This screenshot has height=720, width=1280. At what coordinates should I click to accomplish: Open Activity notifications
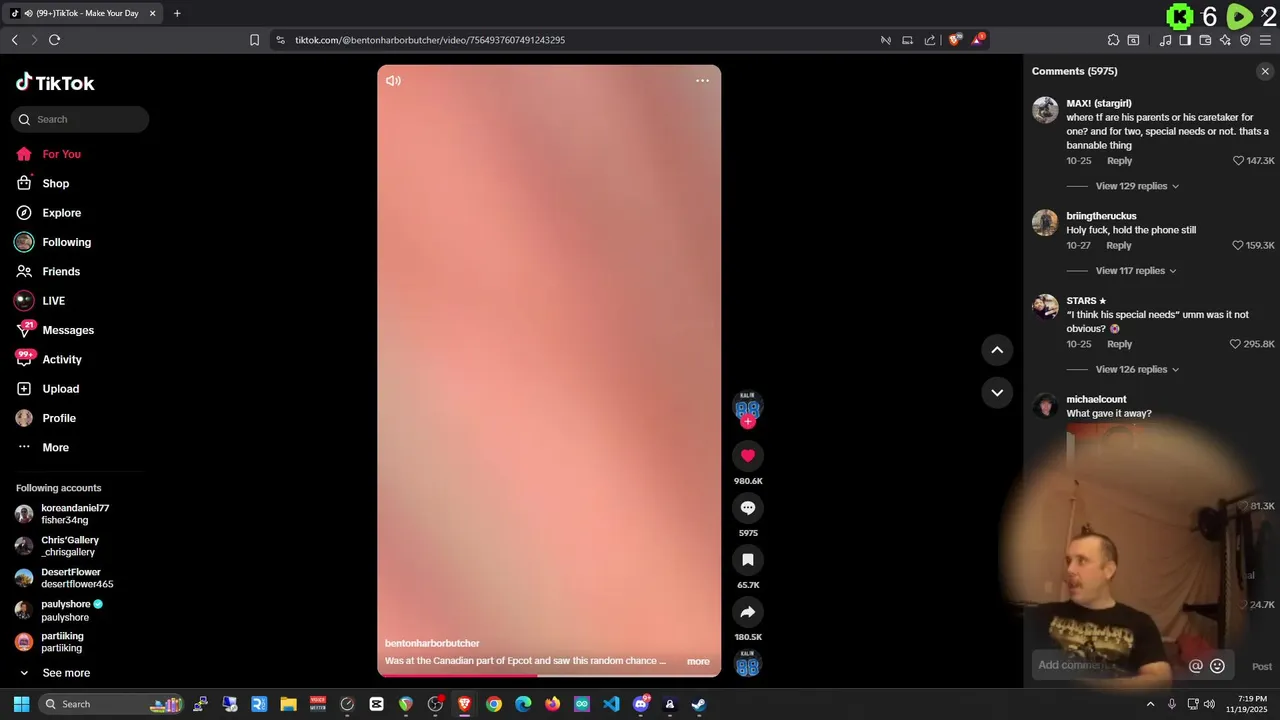(62, 359)
